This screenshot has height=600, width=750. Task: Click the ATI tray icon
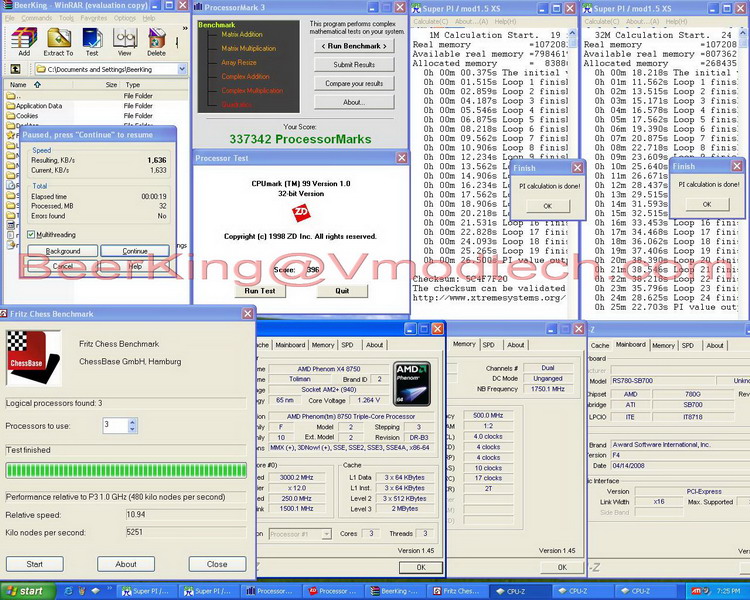[x=695, y=591]
